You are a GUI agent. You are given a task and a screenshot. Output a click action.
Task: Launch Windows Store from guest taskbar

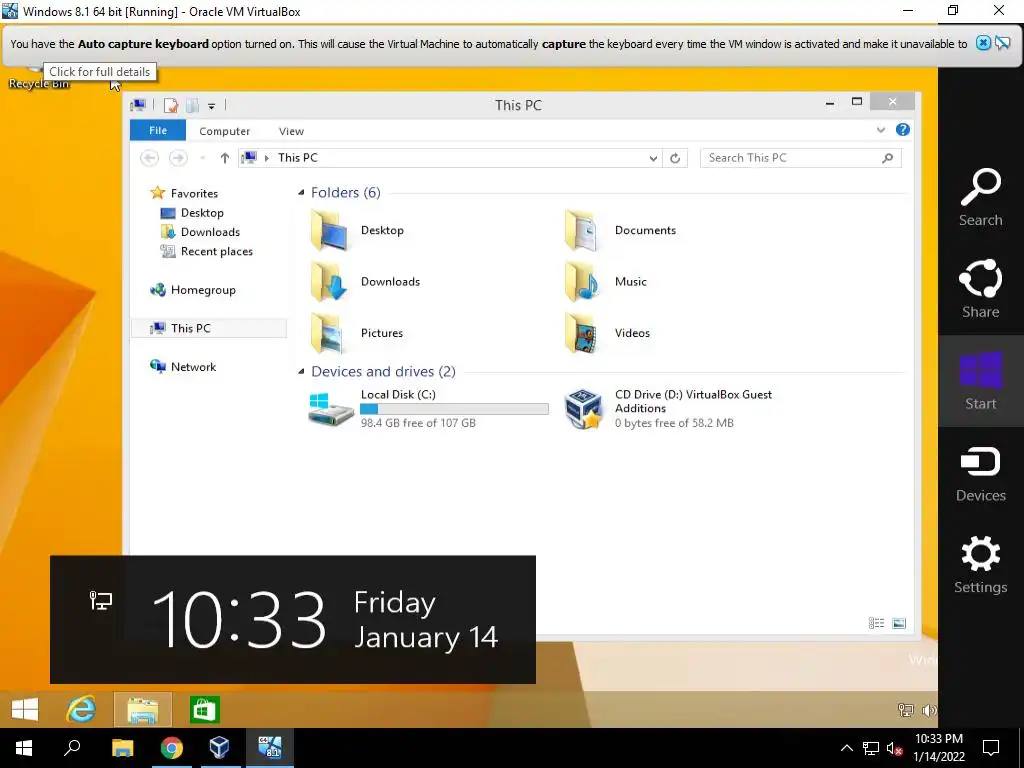(204, 709)
